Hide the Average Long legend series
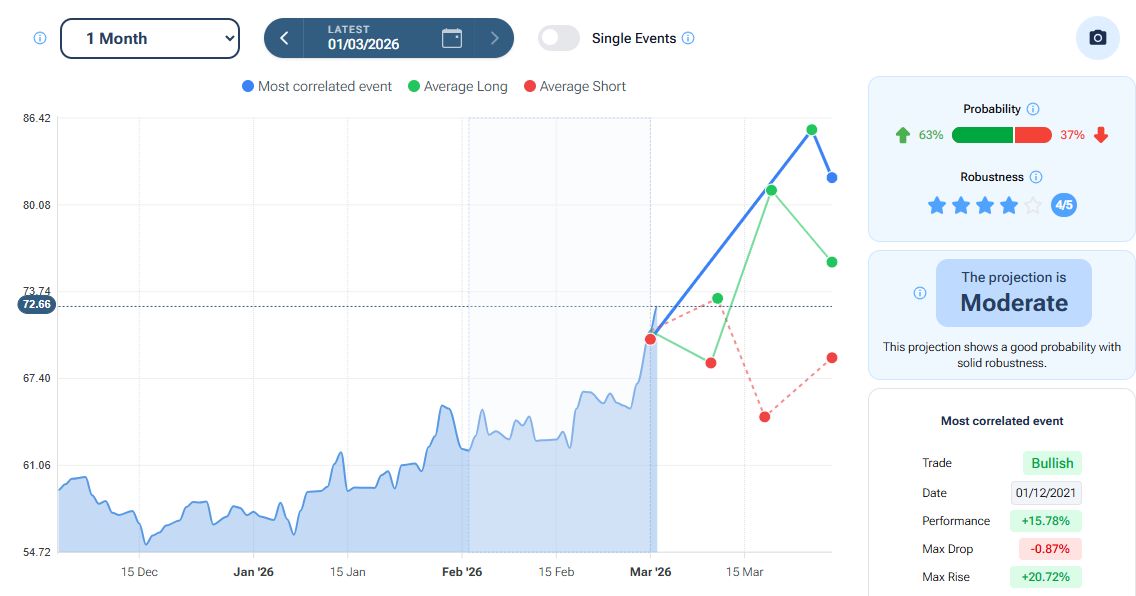 click(x=457, y=87)
